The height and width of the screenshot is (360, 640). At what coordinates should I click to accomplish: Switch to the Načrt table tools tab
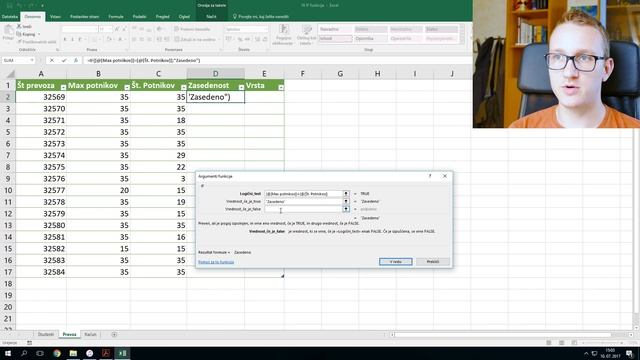click(x=211, y=17)
